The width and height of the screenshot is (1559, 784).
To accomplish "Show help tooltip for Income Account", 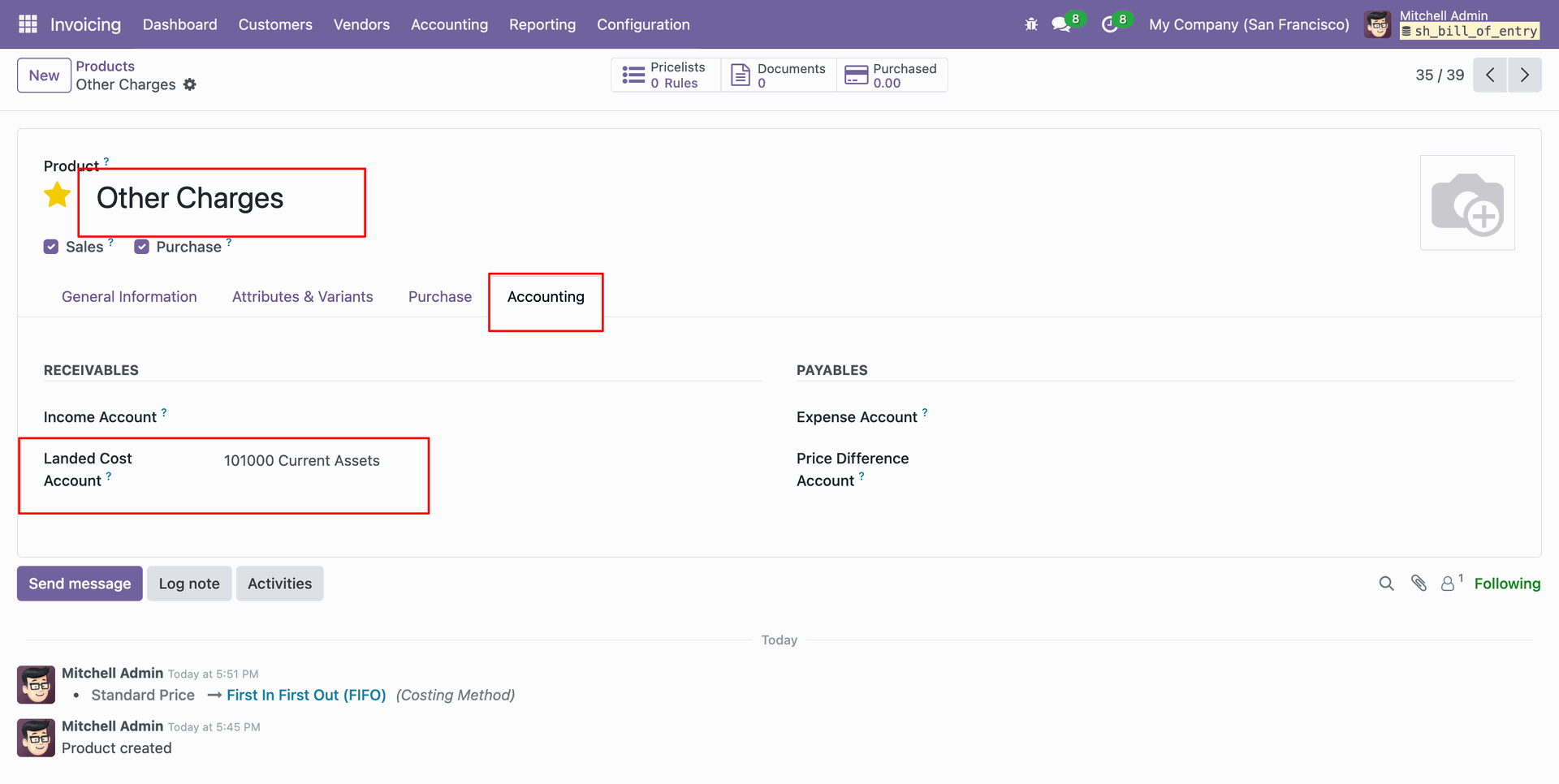I will tap(164, 412).
